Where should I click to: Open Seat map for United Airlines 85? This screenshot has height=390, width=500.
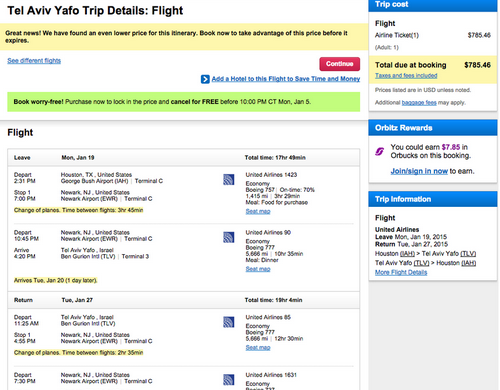click(x=258, y=348)
